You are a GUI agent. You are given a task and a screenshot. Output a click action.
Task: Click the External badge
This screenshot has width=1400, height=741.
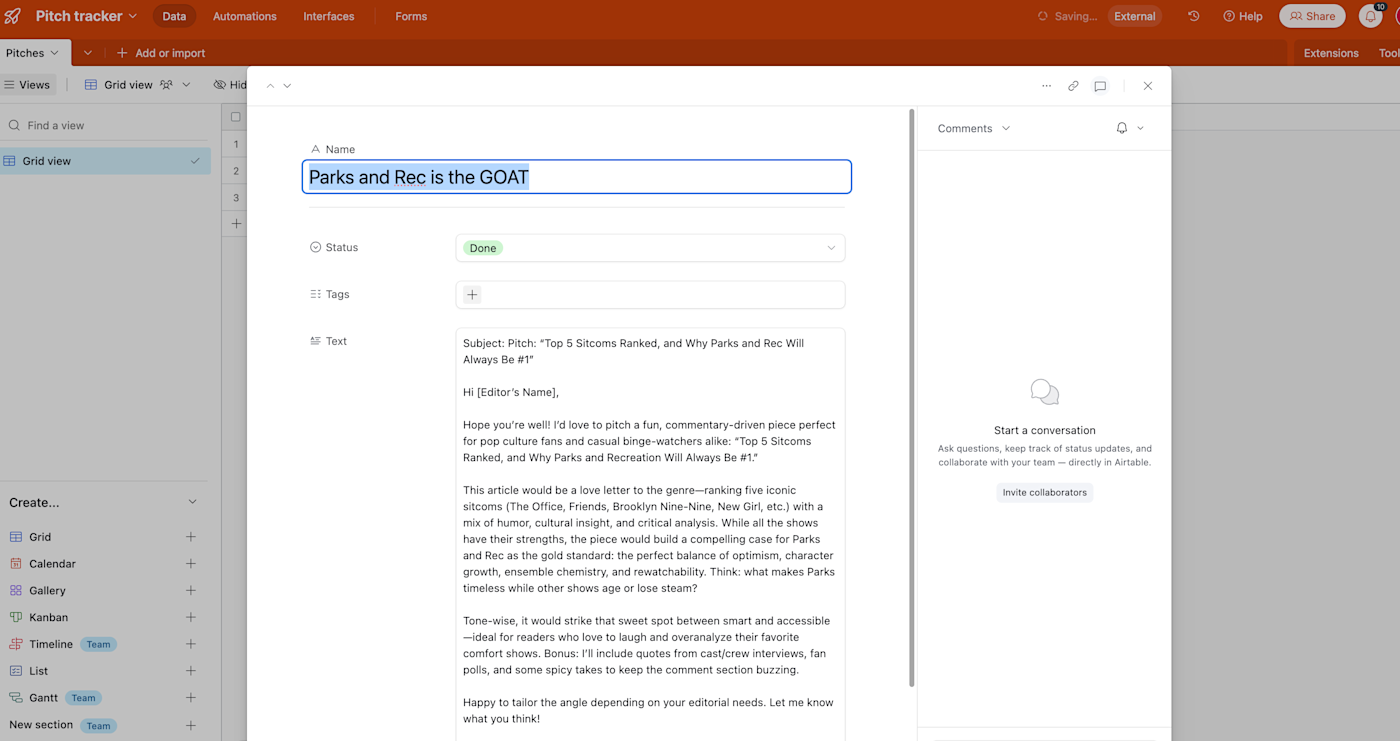[x=1135, y=16]
